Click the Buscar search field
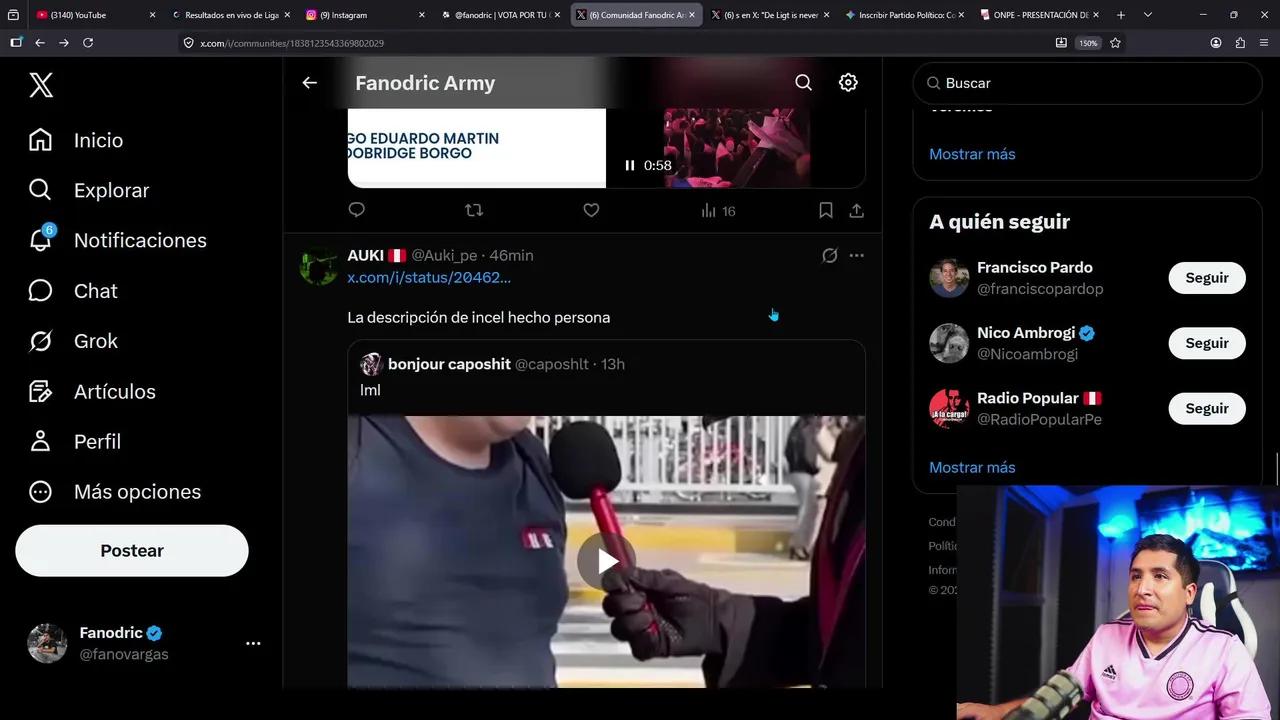 (x=1087, y=83)
